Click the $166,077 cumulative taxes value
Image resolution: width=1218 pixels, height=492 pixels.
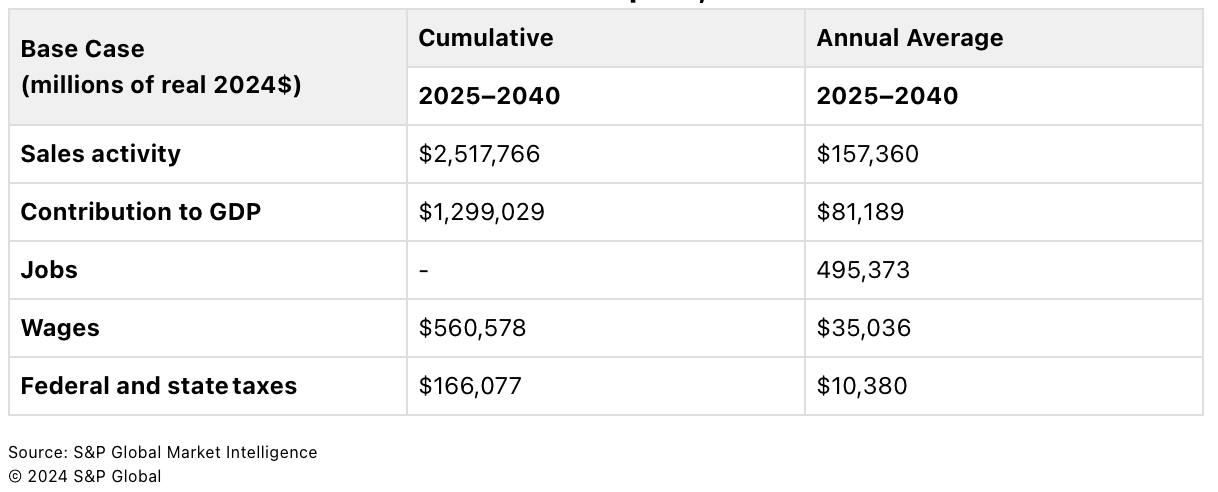pyautogui.click(x=470, y=386)
